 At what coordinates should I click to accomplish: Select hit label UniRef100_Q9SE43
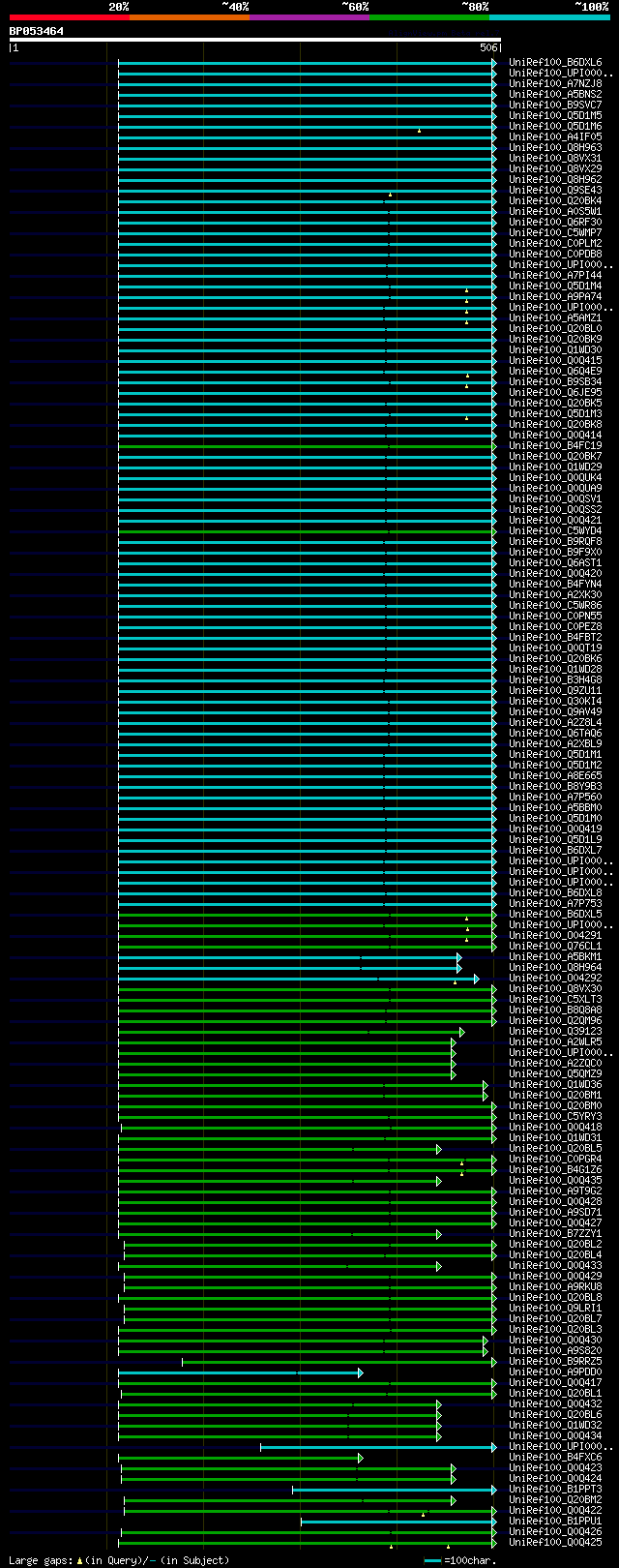click(555, 191)
